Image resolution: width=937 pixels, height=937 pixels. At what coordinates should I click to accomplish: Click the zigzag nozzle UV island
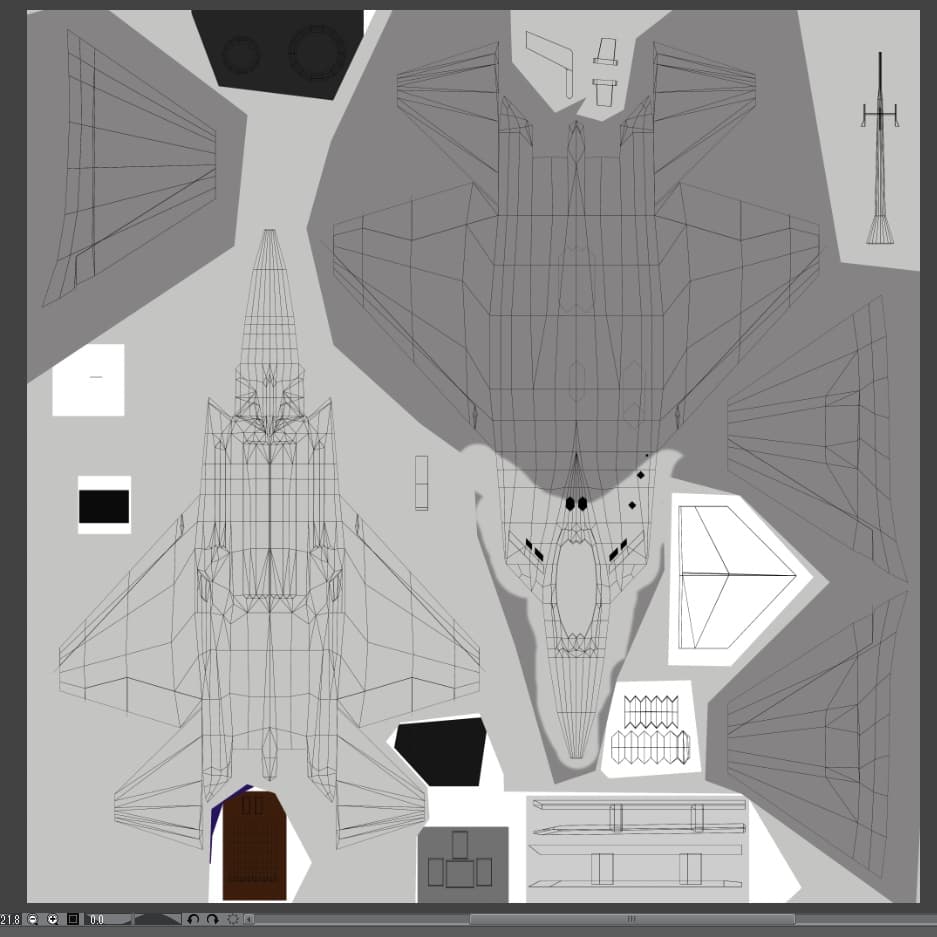click(650, 728)
